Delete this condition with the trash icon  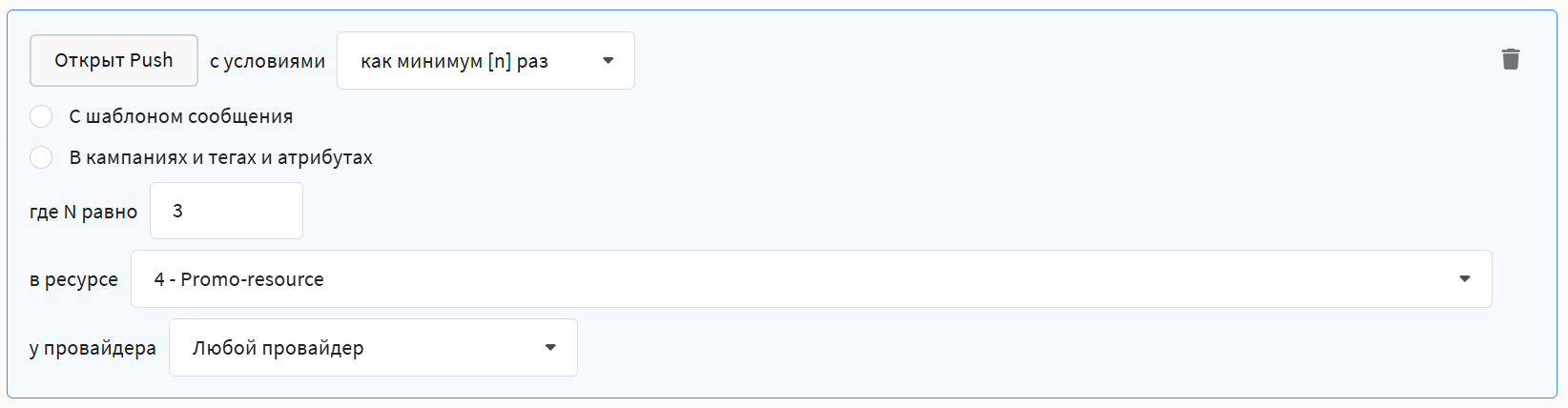1511,59
